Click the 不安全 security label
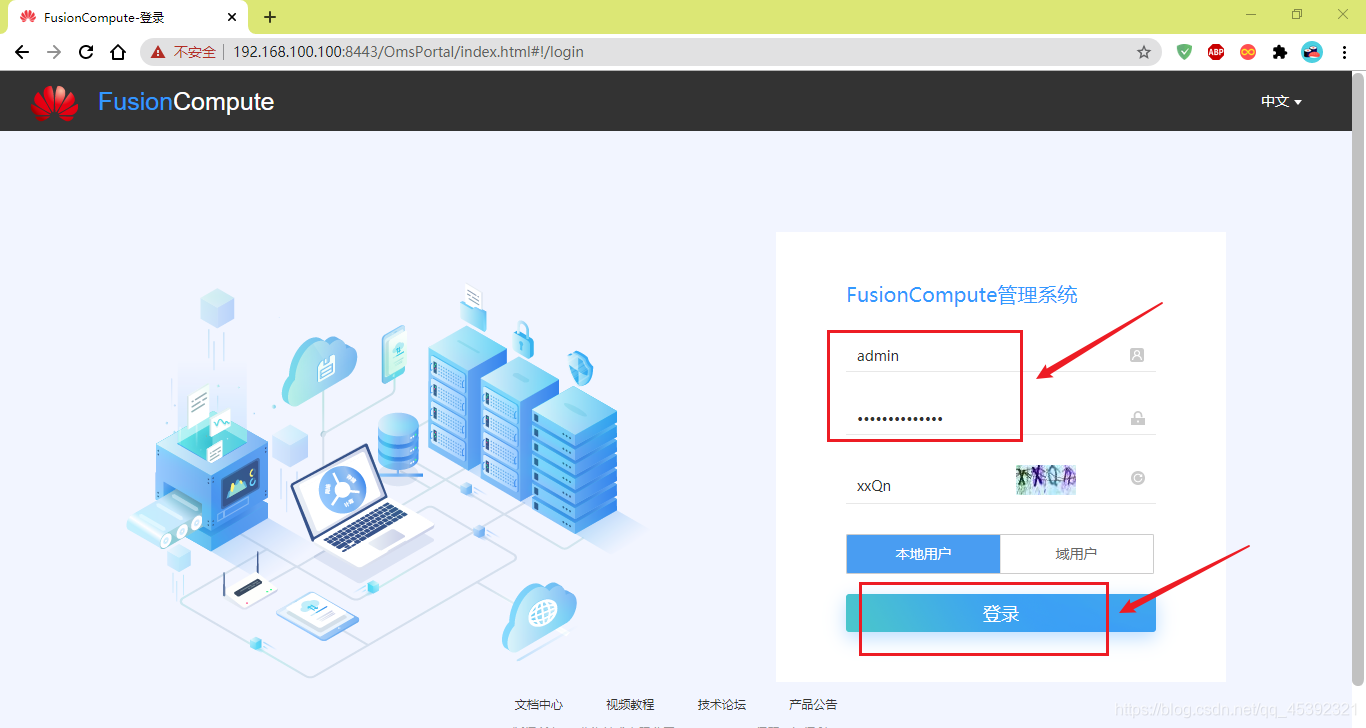This screenshot has height=728, width=1366. click(x=195, y=52)
